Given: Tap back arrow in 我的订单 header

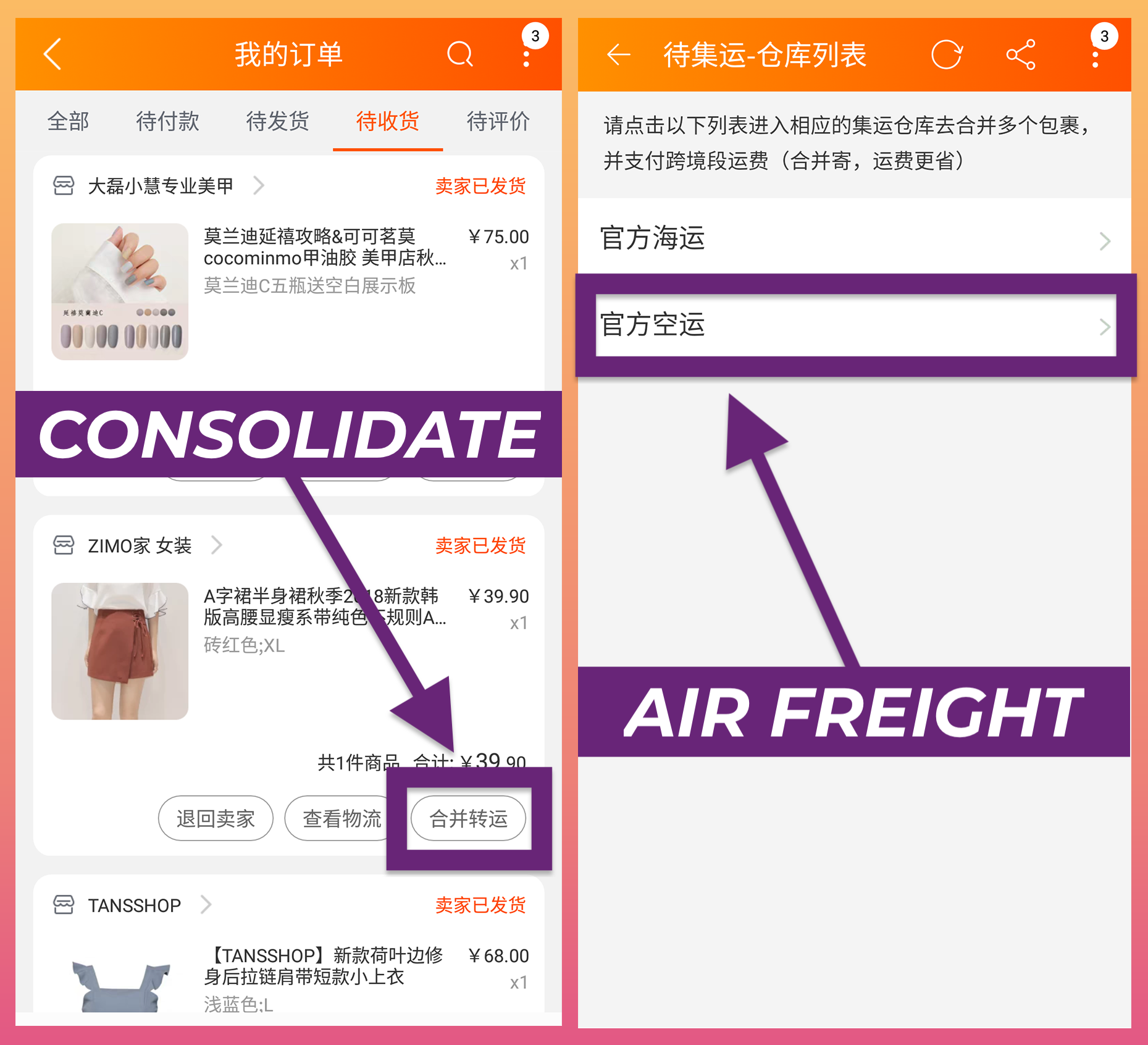Looking at the screenshot, I should point(52,54).
